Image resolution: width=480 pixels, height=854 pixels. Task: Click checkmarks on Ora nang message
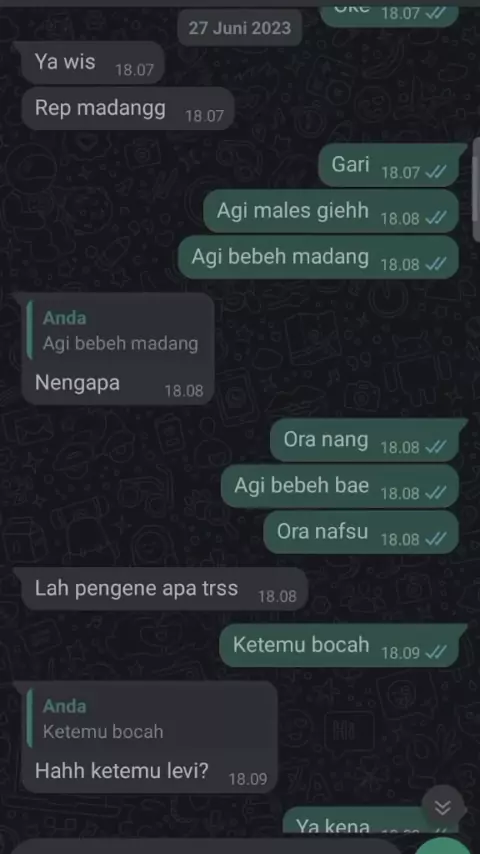pos(436,447)
